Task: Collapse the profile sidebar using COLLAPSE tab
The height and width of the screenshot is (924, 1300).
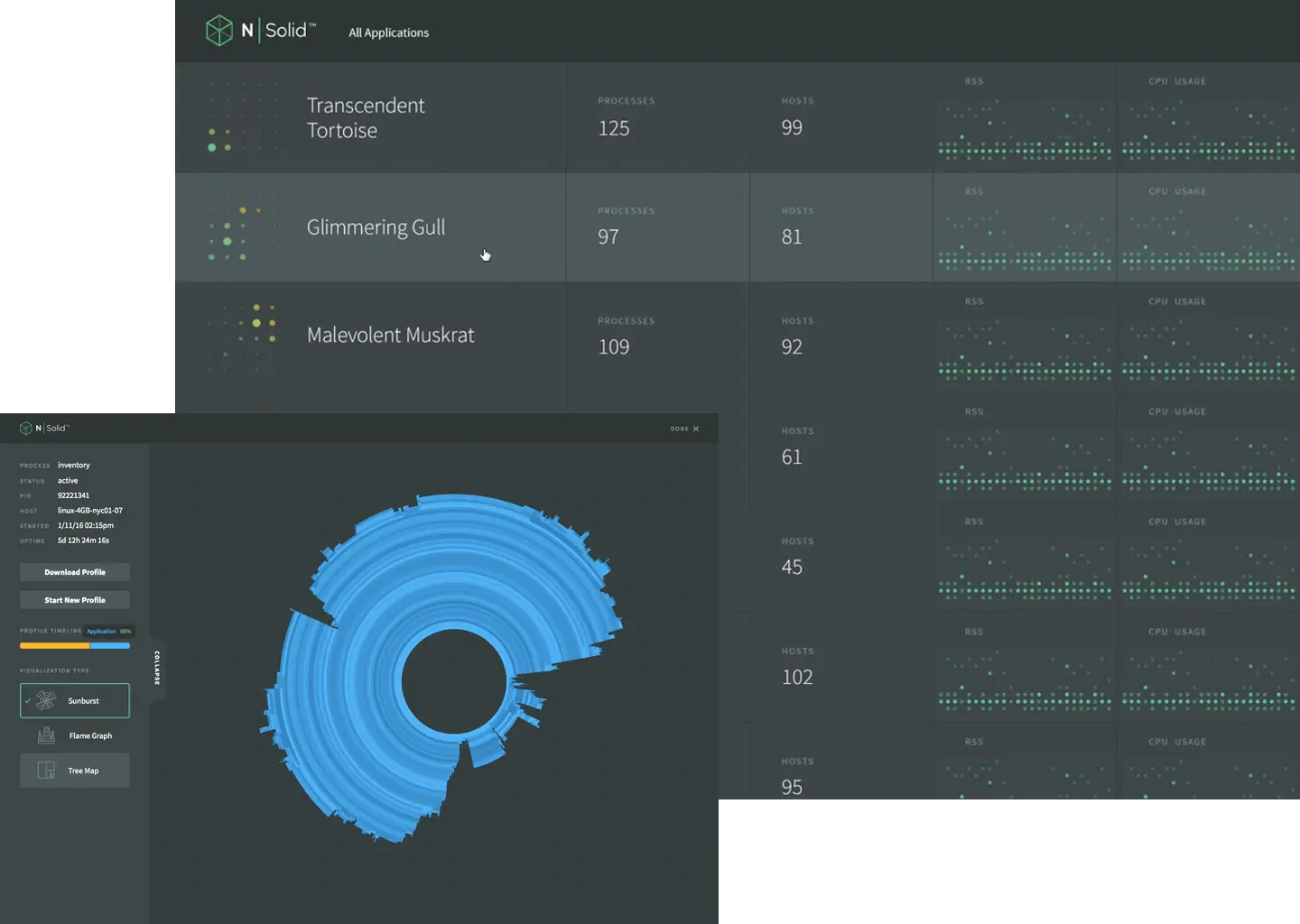Action: point(158,668)
